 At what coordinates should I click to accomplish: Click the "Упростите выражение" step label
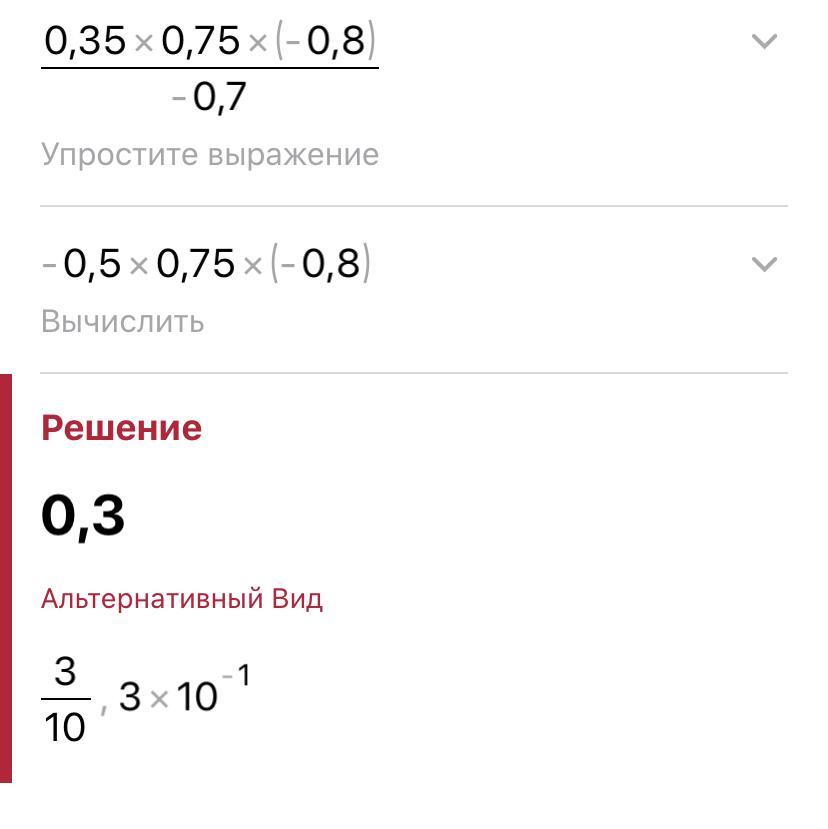(210, 155)
